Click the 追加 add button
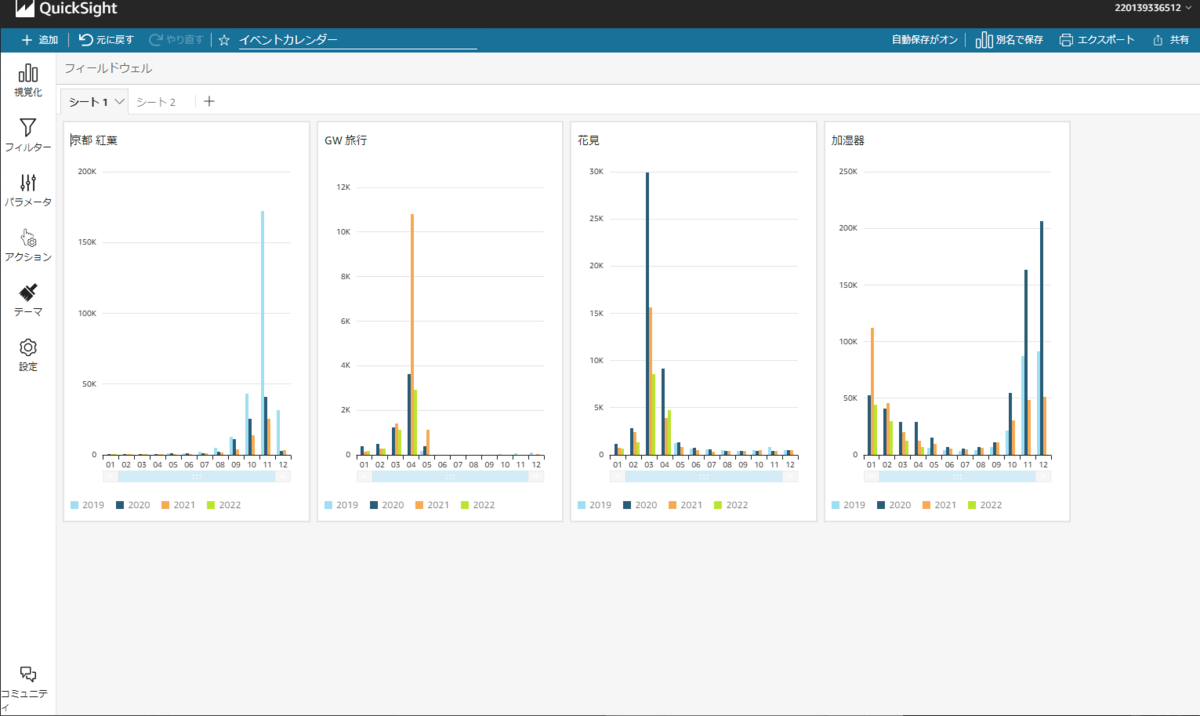Viewport: 1200px width, 716px height. 39,40
